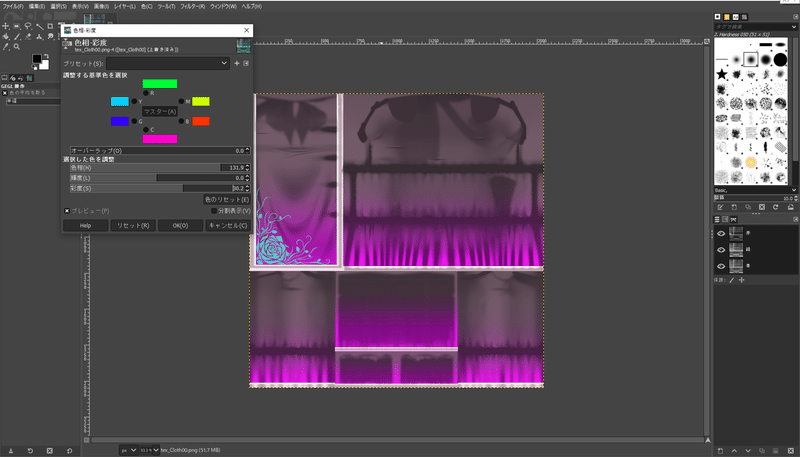
Task: Delete layer icon at bottom right
Action: (x=790, y=451)
